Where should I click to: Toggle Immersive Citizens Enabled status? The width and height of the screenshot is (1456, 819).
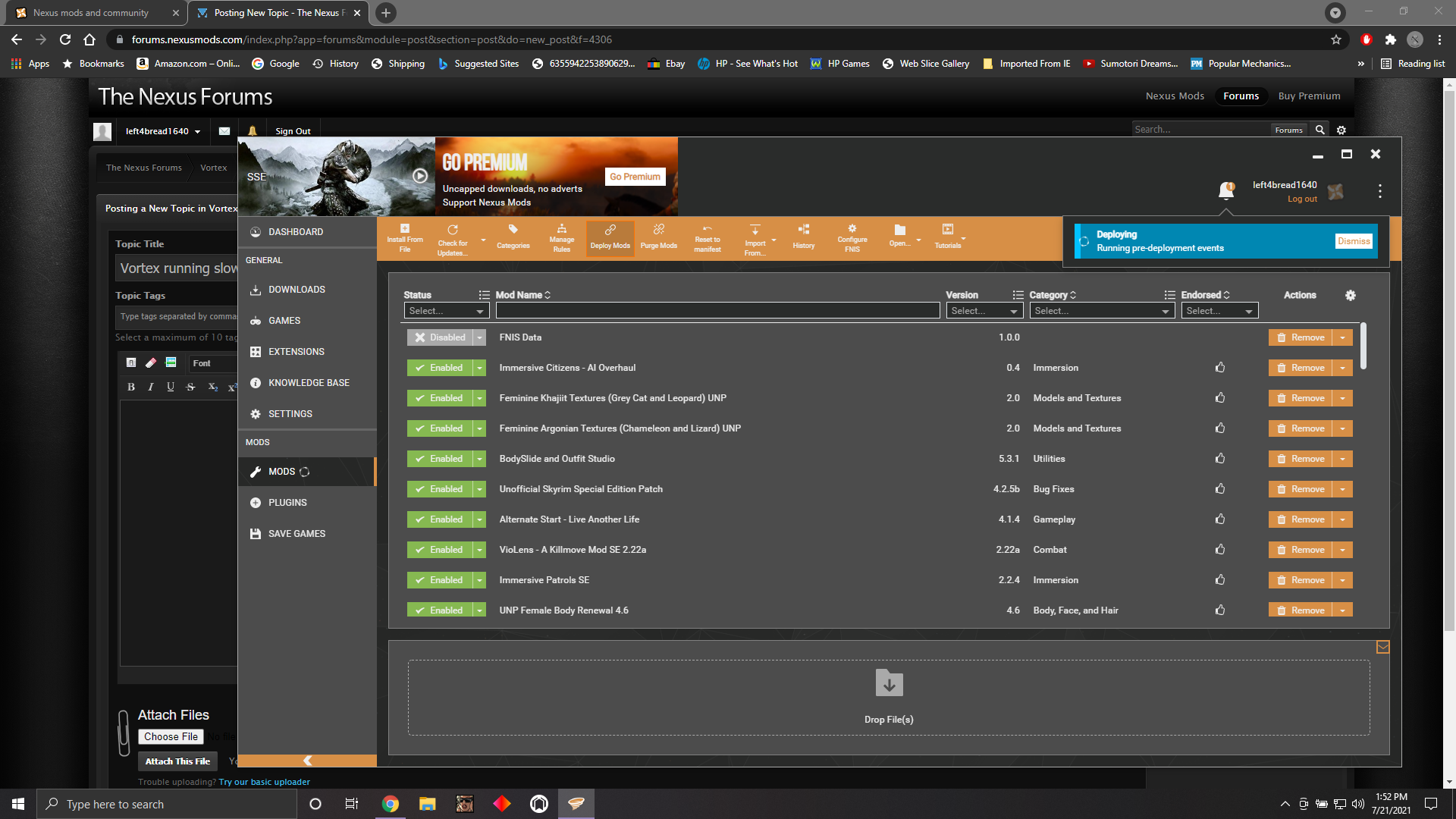click(x=440, y=368)
